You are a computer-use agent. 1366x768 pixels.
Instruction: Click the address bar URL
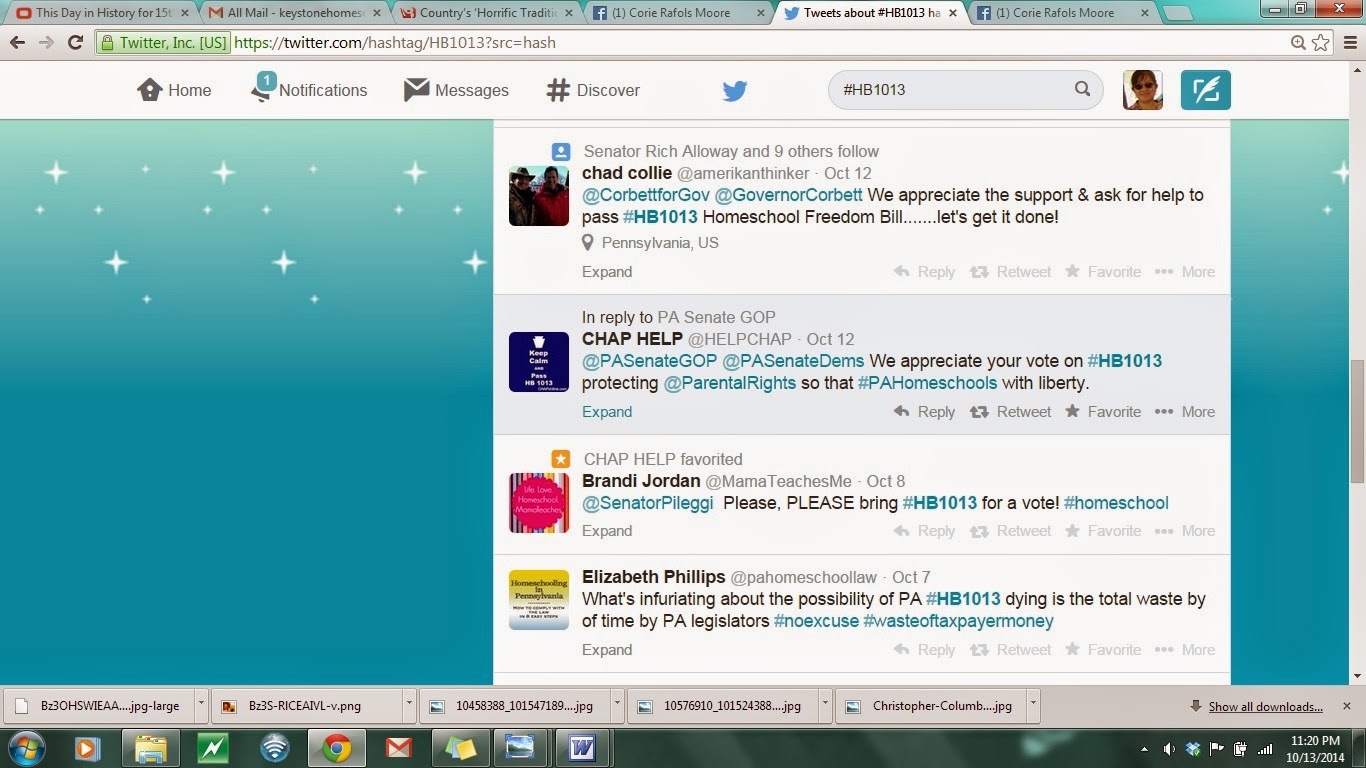coord(395,43)
